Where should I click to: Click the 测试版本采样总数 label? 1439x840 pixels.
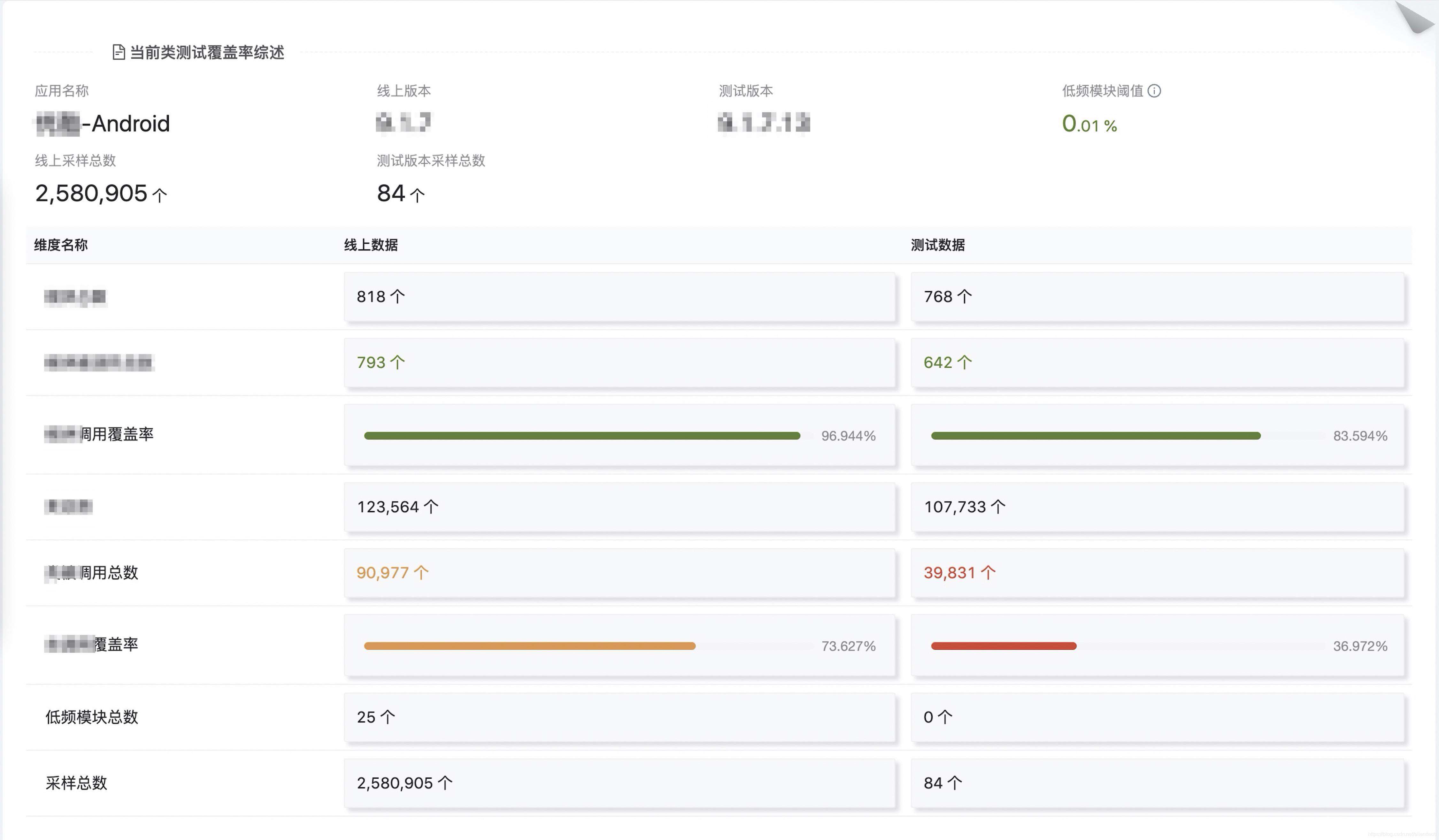click(x=431, y=160)
